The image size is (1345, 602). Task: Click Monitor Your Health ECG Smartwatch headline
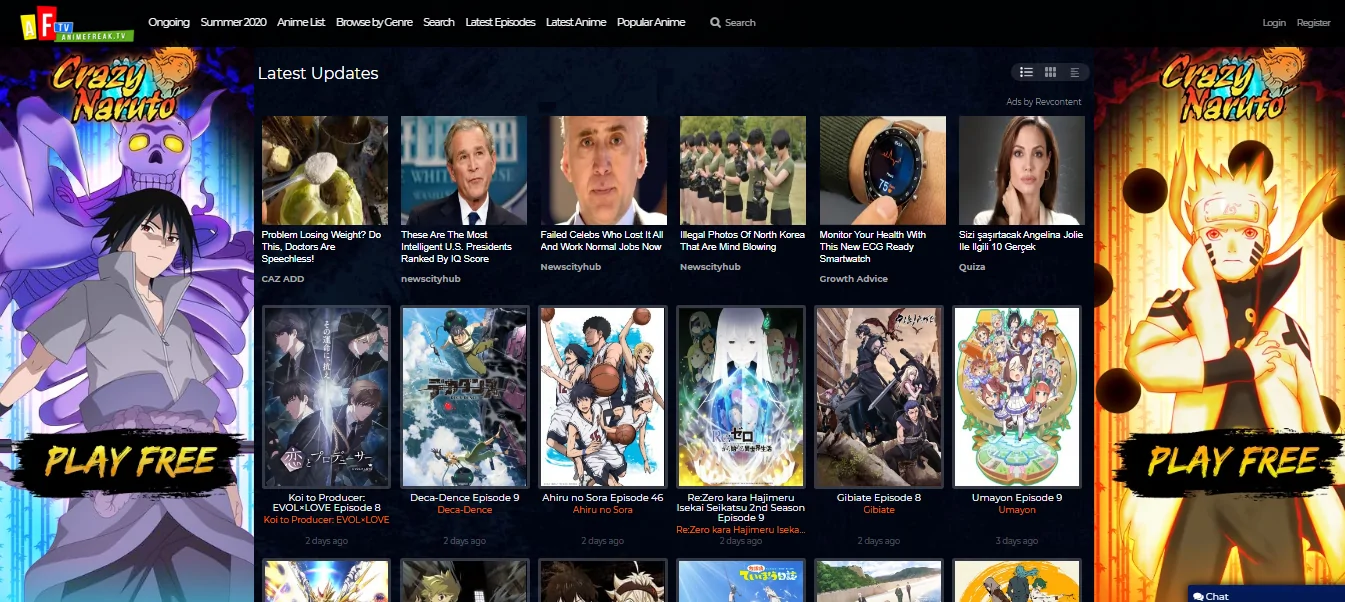point(873,247)
